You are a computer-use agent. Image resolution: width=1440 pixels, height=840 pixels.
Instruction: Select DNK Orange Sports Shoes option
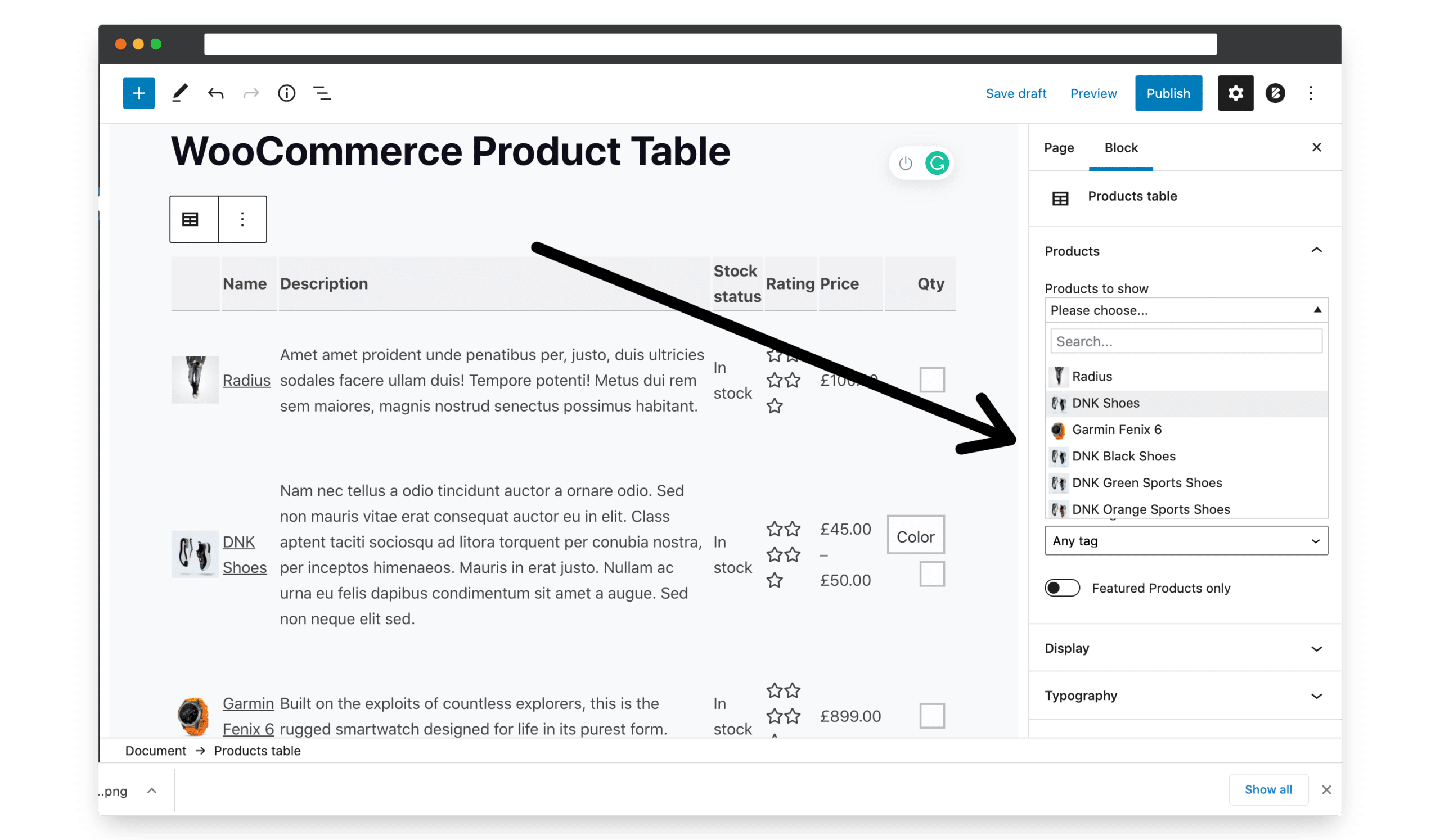tap(1186, 509)
